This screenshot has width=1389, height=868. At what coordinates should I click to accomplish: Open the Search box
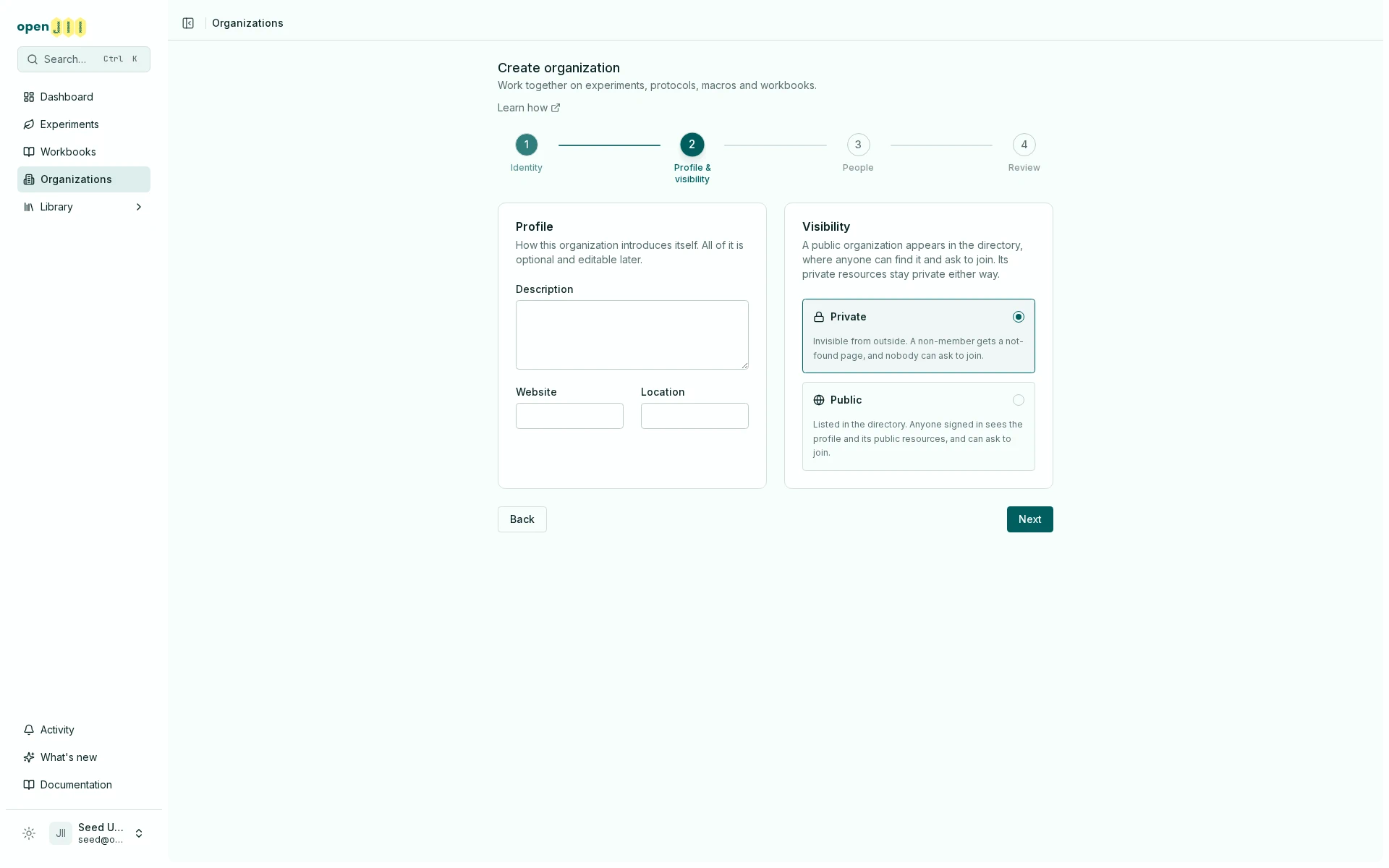click(84, 59)
